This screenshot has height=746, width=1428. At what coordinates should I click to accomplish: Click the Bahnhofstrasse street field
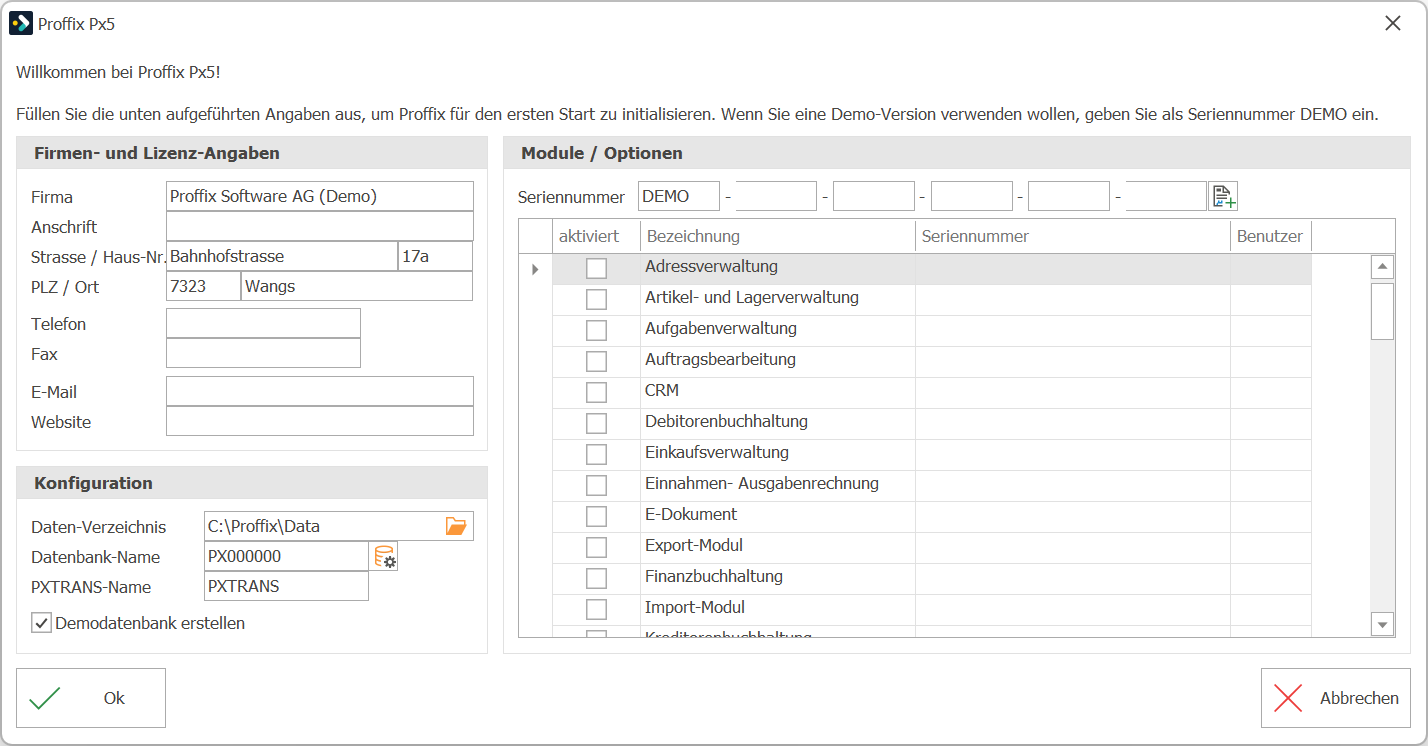coord(282,256)
